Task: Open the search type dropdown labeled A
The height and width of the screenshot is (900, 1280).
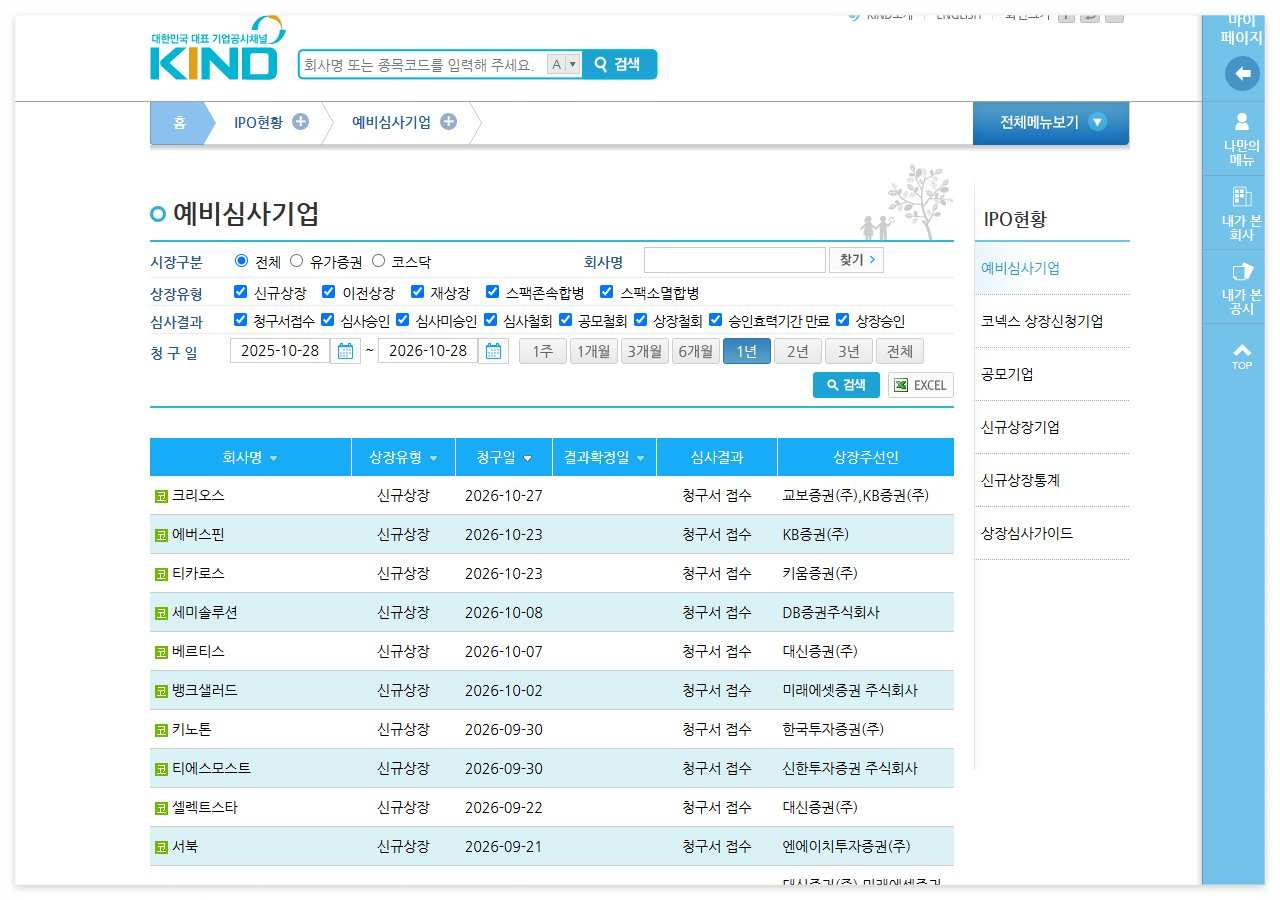Action: pos(564,64)
